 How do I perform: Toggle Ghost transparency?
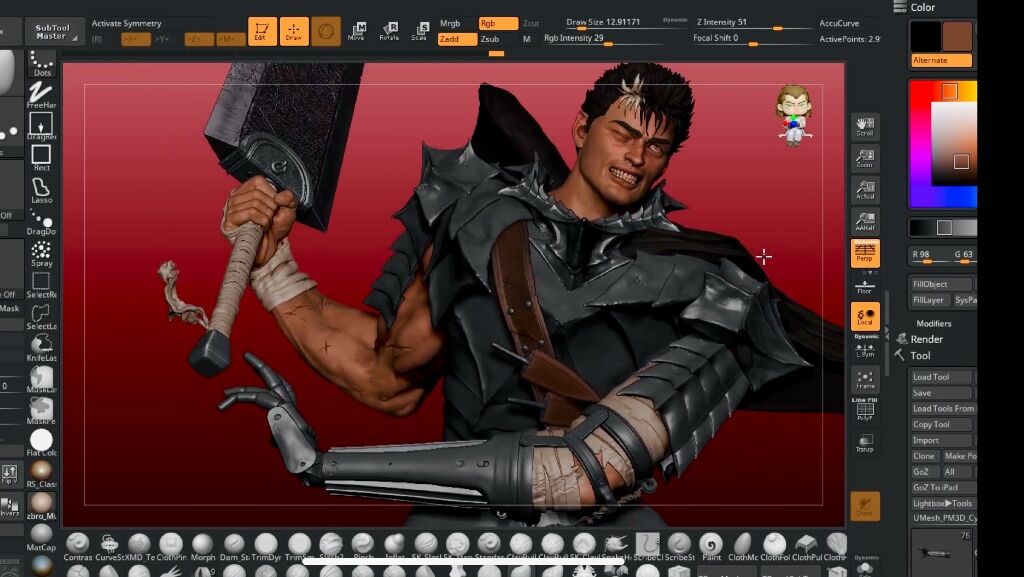[865, 506]
